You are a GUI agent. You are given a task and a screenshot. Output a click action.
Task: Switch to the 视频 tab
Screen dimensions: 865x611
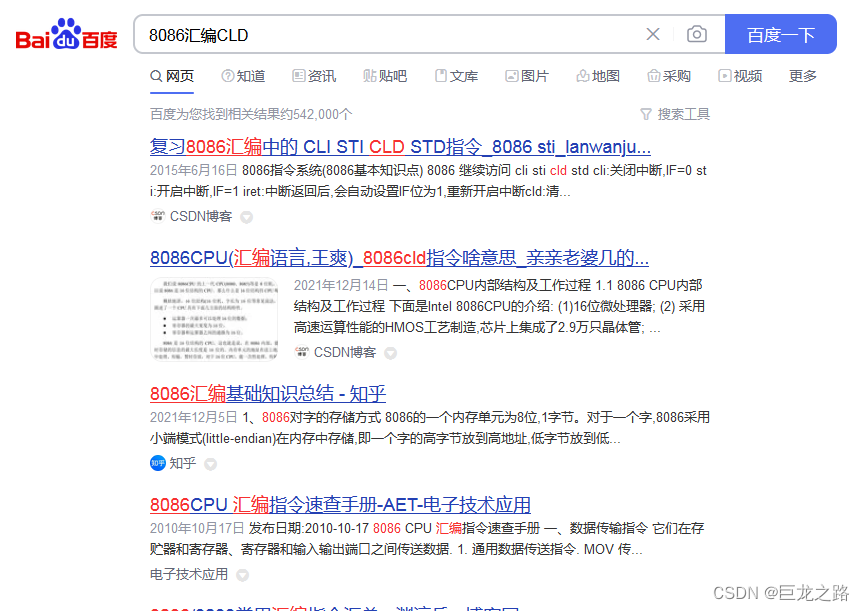[x=740, y=76]
